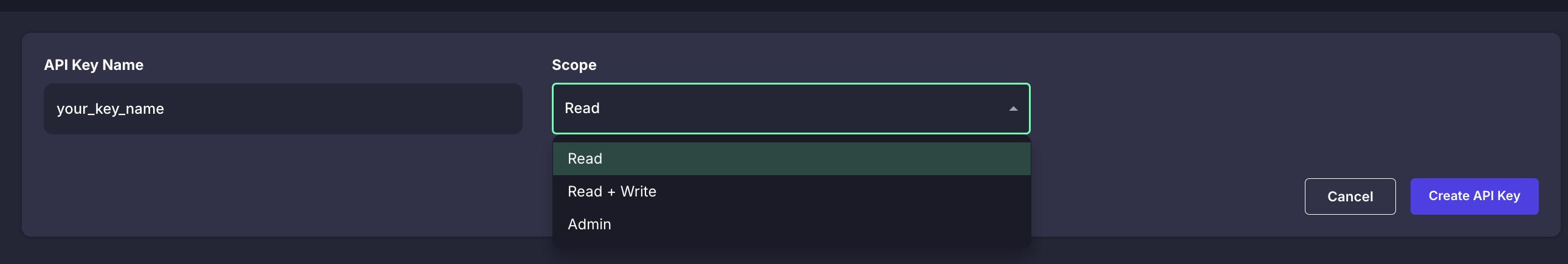Select the Read option in the list
The width and height of the screenshot is (1568, 264).
pos(791,159)
